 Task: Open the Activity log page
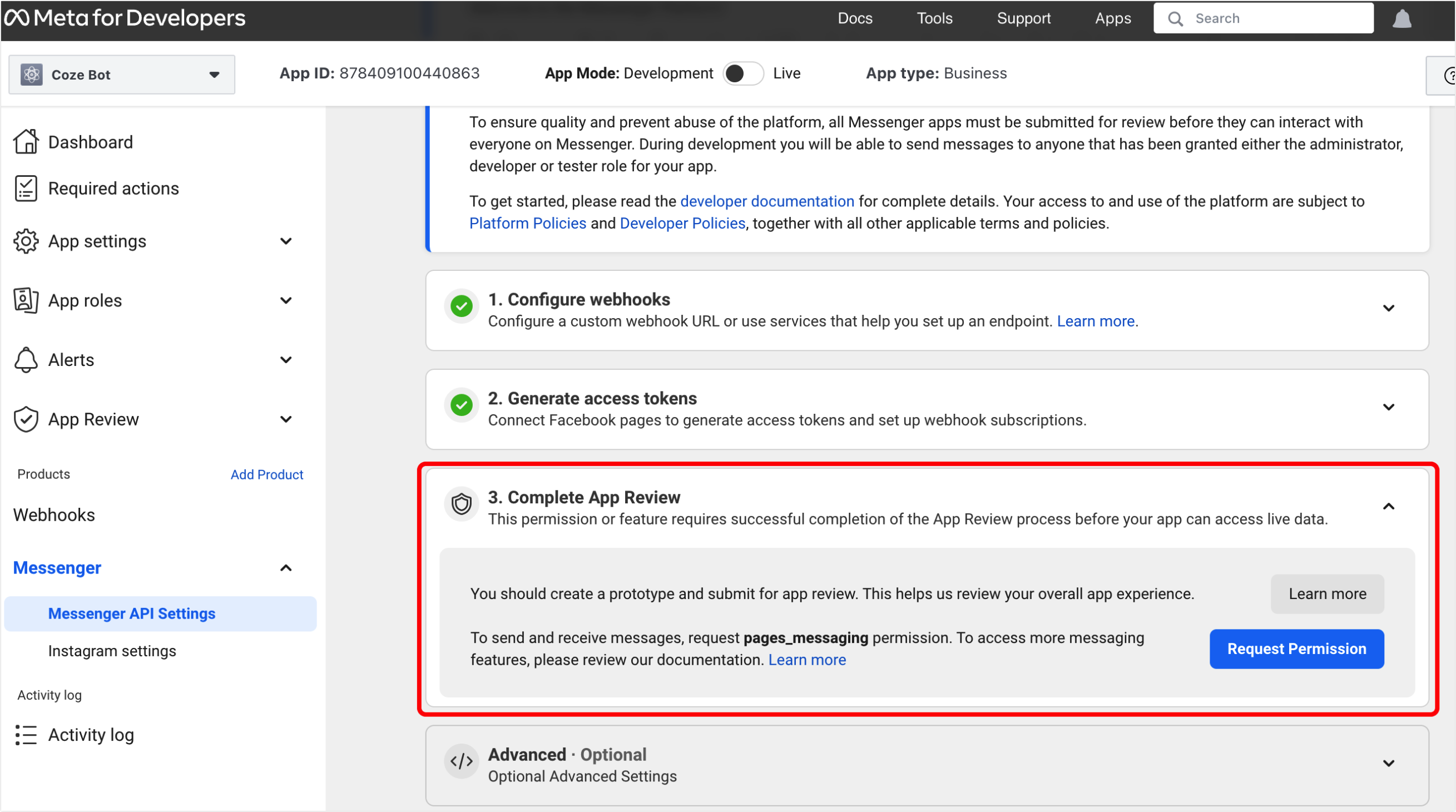[91, 735]
